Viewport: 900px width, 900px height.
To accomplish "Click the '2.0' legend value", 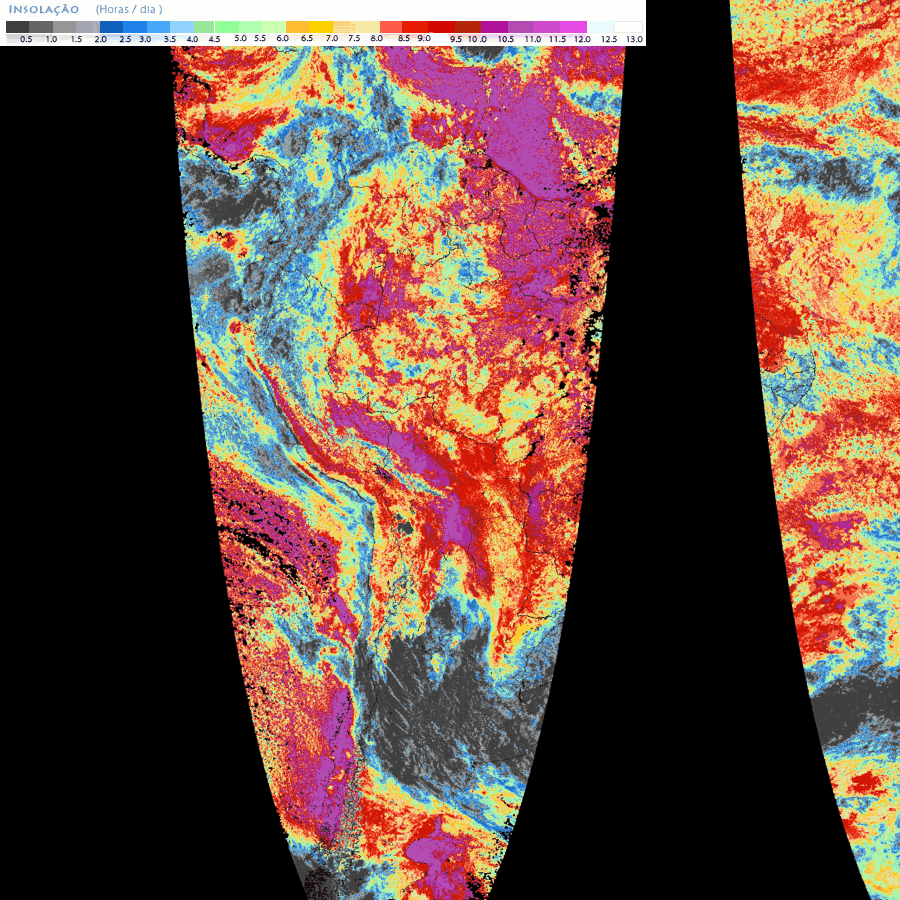I will point(100,39).
